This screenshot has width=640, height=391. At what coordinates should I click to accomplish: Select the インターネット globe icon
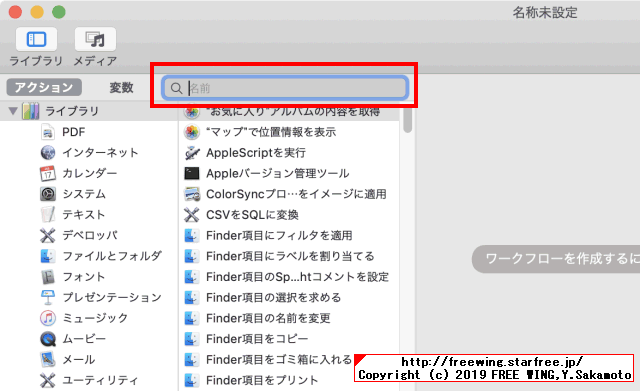pos(48,153)
